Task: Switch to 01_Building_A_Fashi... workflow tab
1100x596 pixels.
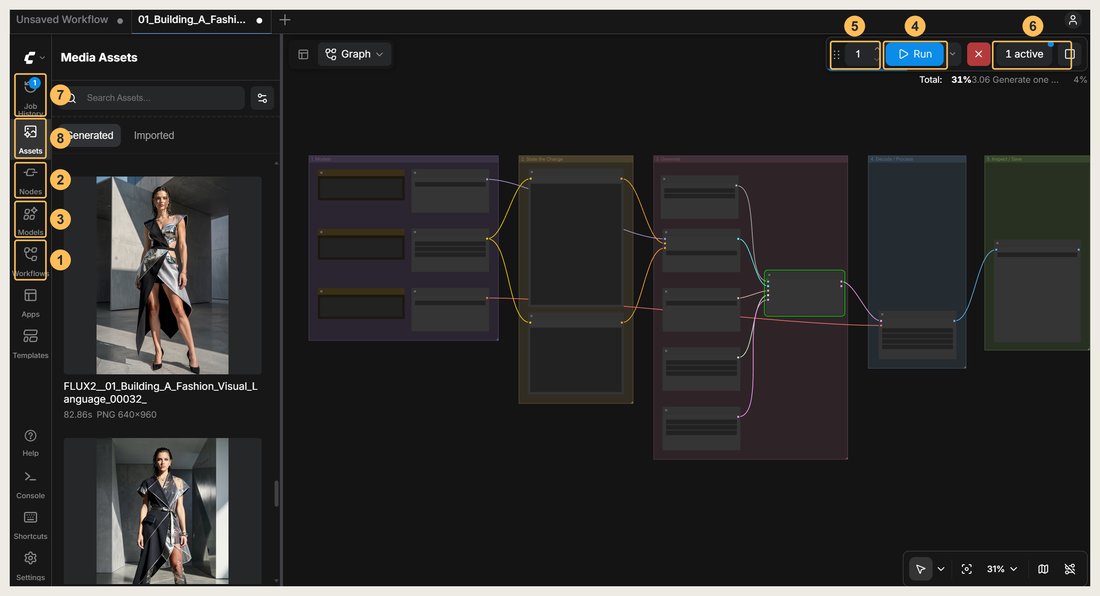Action: (200, 20)
